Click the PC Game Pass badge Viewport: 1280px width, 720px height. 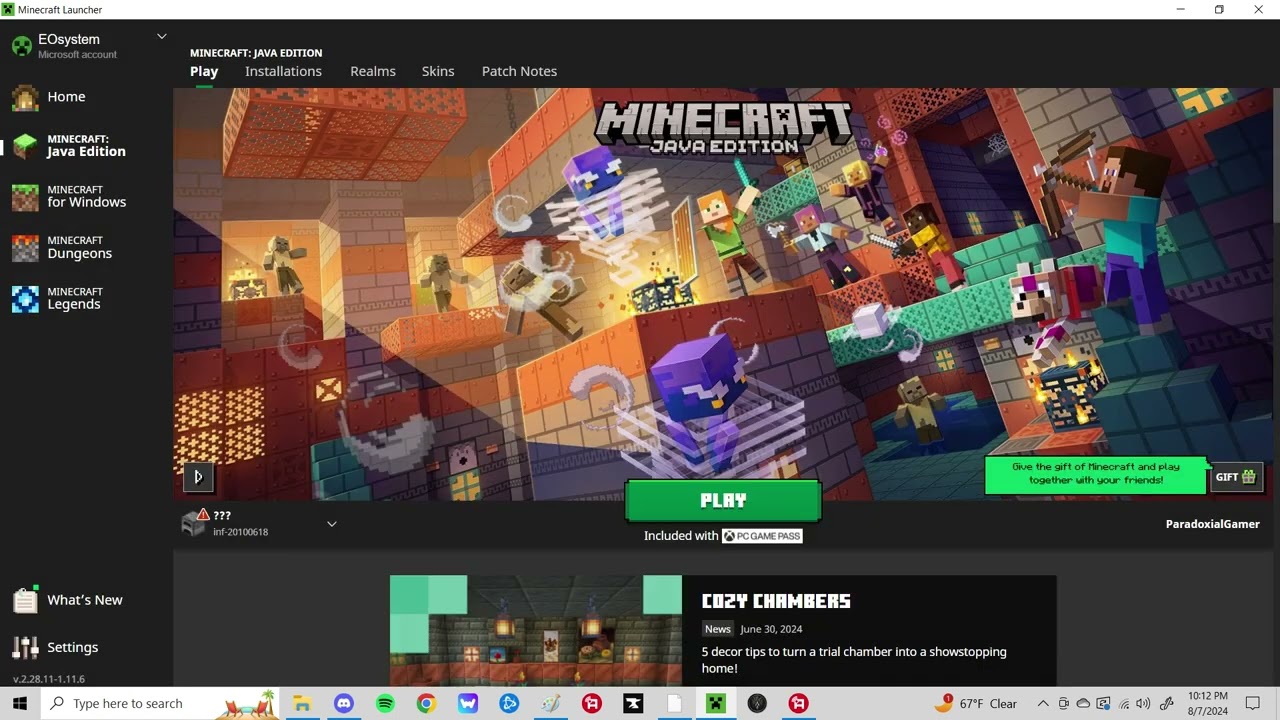pyautogui.click(x=762, y=536)
